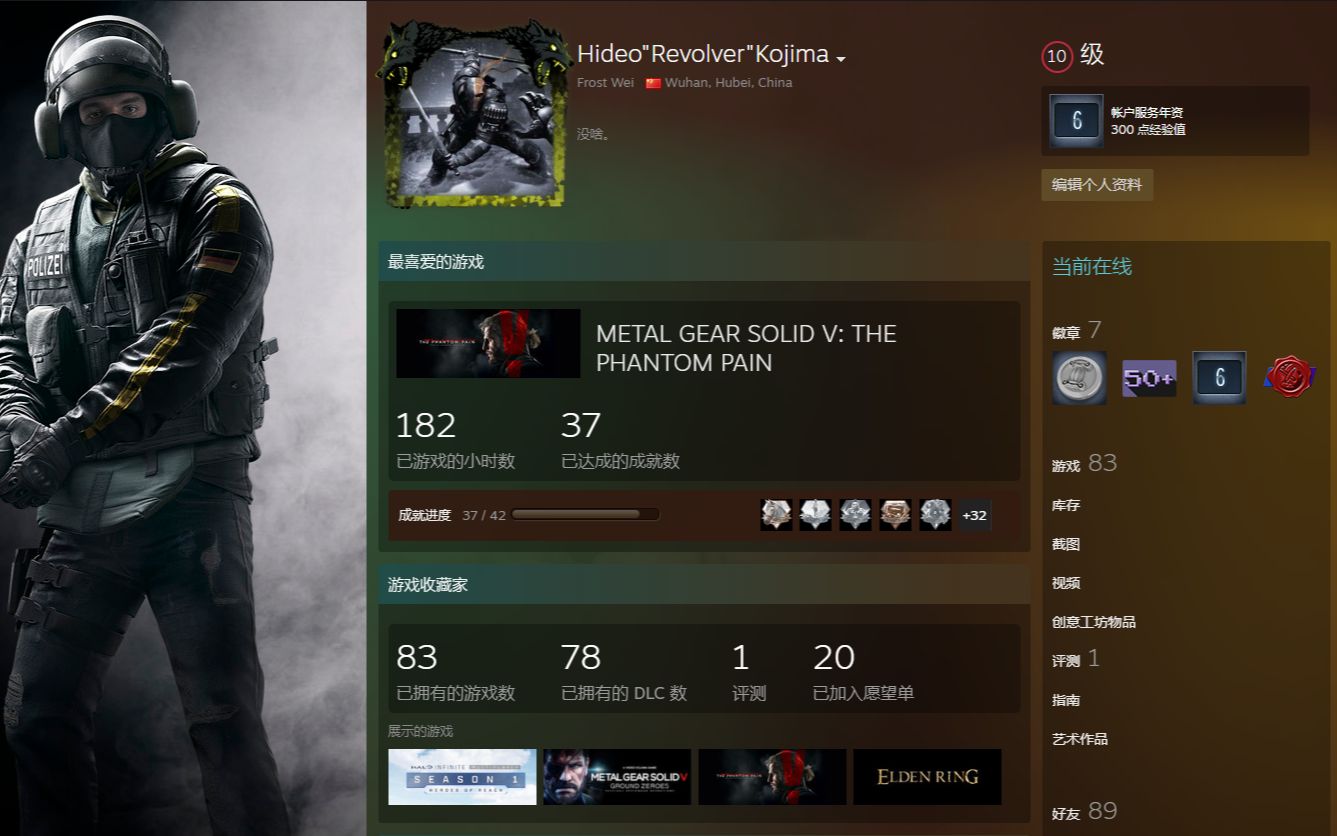Open the 艺术作品 artwork link
1337x836 pixels.
1080,739
